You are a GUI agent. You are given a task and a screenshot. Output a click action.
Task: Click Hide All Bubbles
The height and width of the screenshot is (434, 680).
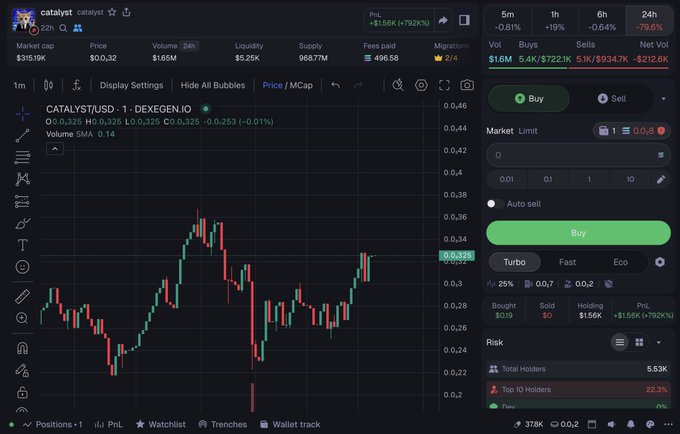click(x=212, y=85)
